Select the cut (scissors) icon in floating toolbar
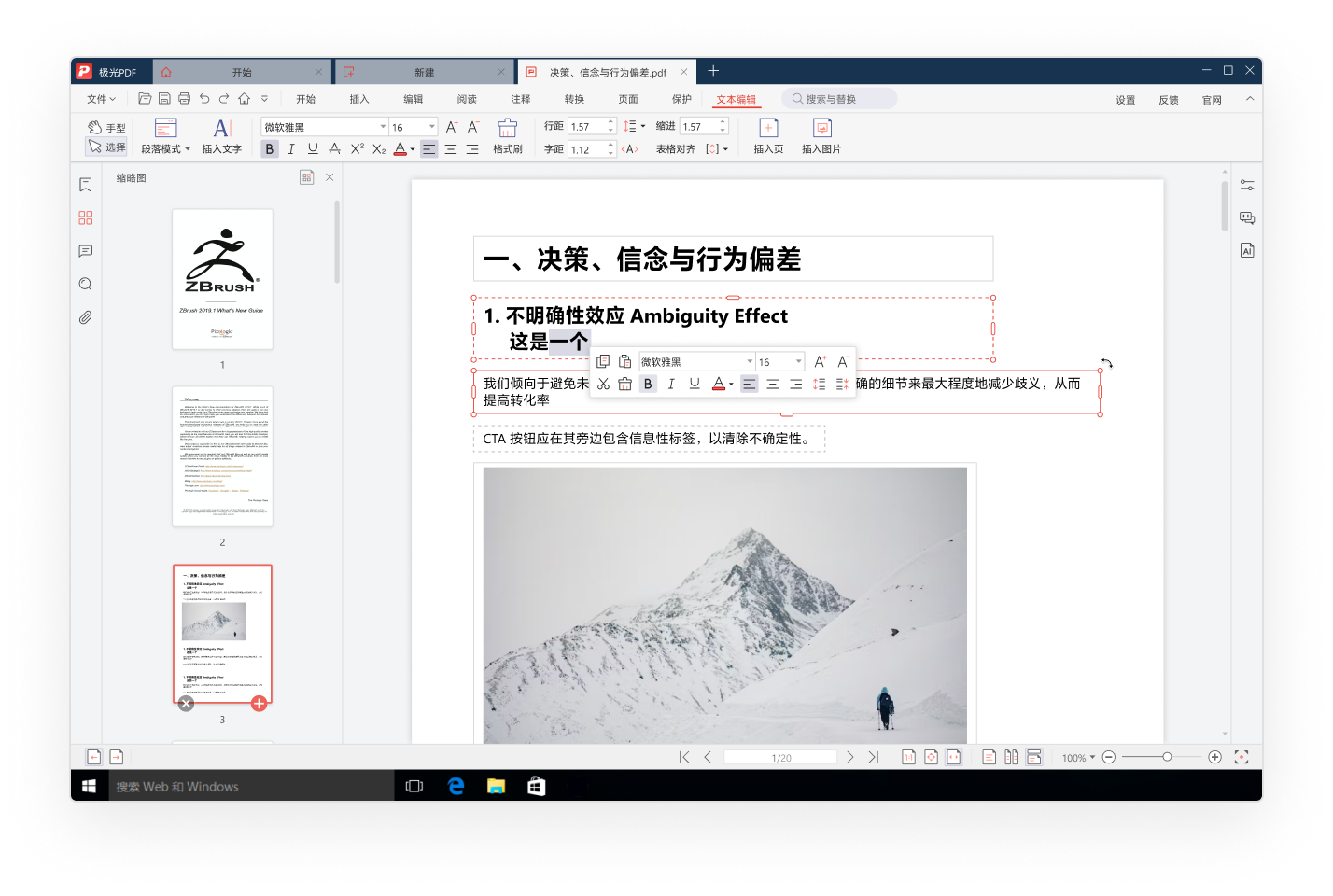Viewport: 1333px width, 896px height. click(603, 383)
